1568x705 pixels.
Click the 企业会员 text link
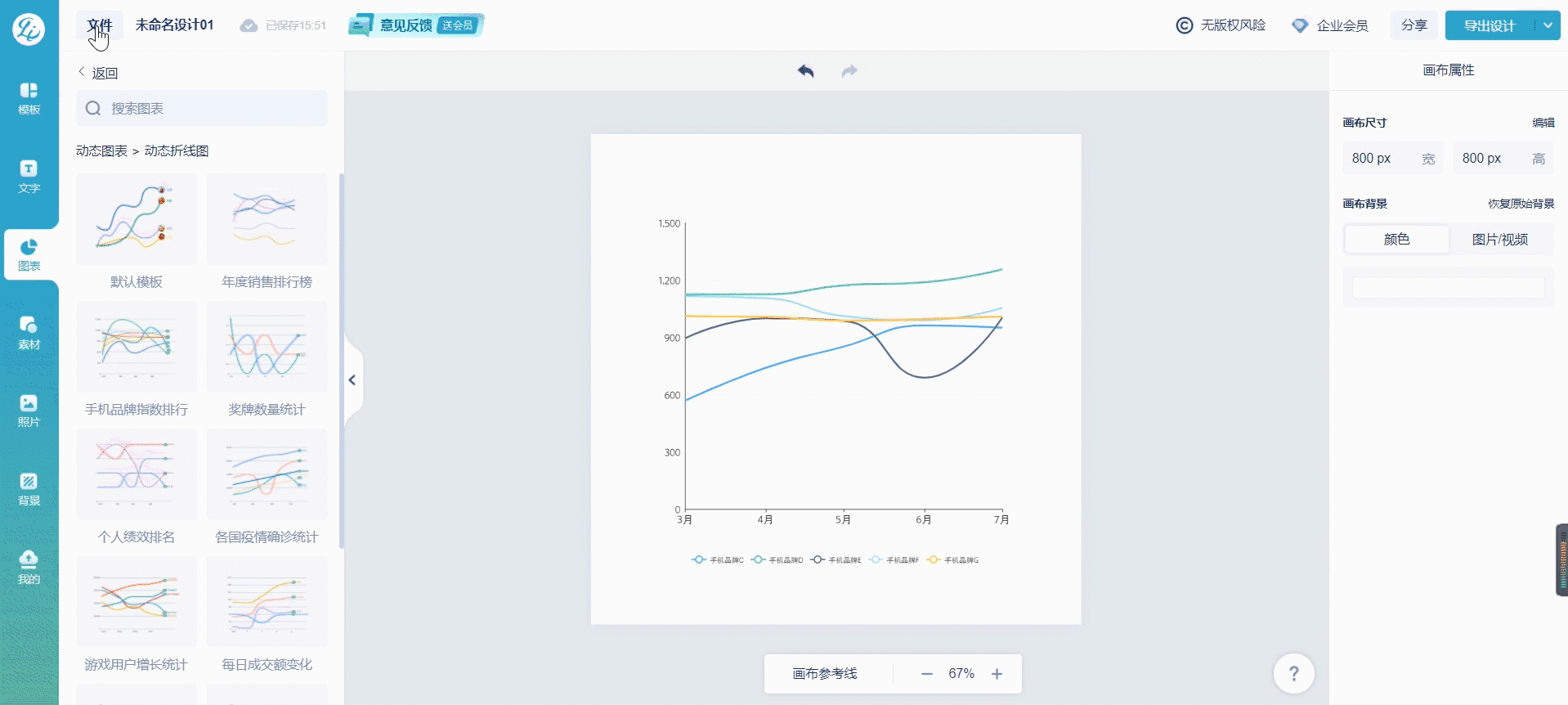tap(1342, 25)
